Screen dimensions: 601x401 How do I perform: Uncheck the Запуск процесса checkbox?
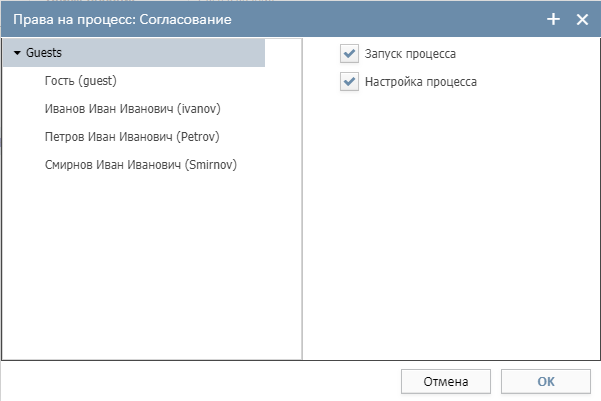pos(349,53)
